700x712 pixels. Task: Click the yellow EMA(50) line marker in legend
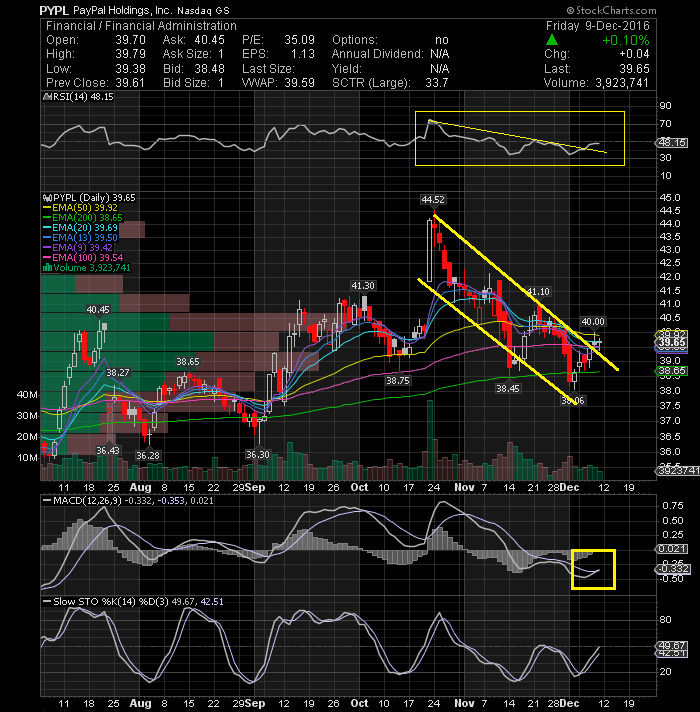coord(47,208)
